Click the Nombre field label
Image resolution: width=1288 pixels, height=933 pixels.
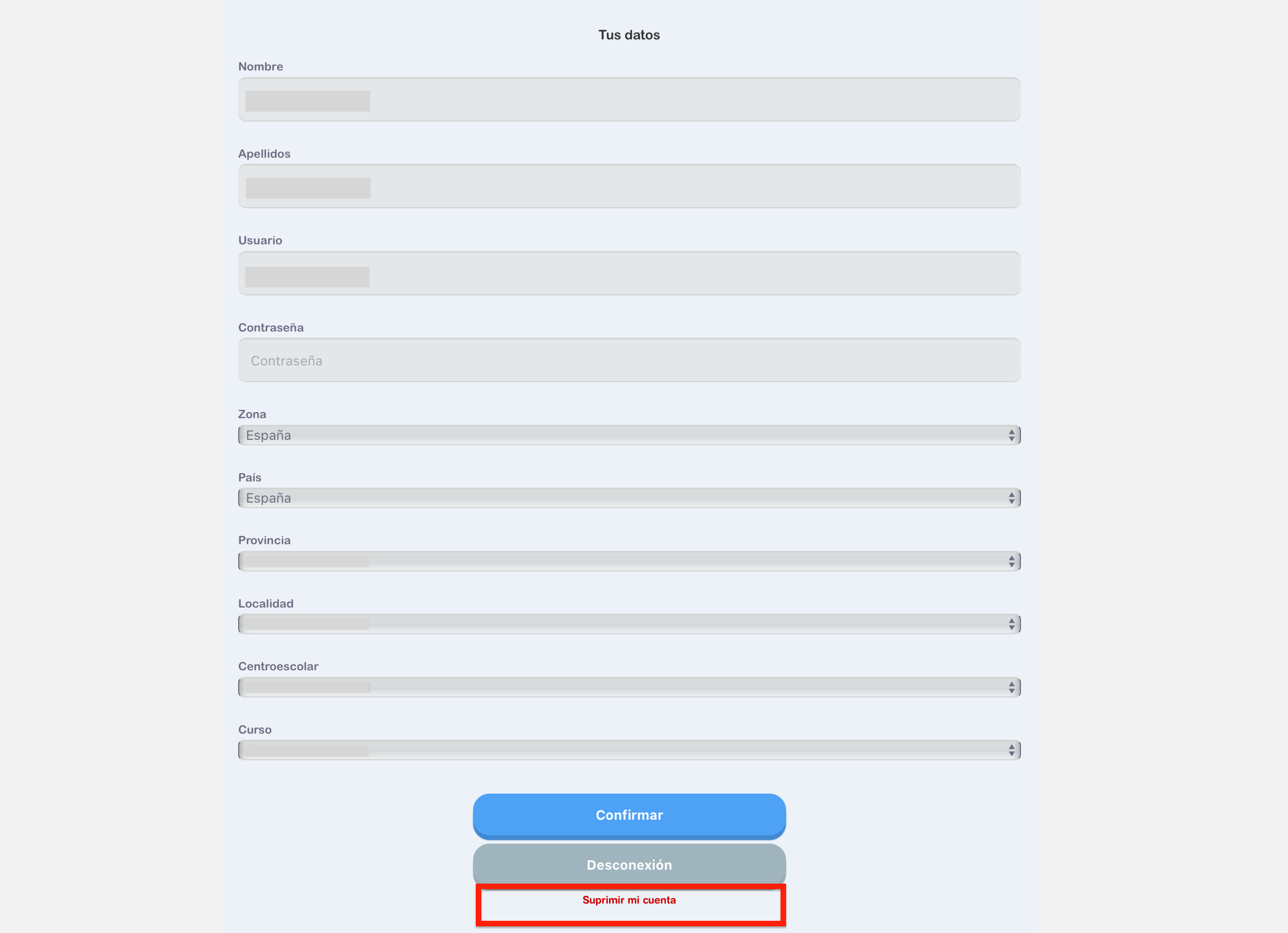(x=261, y=67)
